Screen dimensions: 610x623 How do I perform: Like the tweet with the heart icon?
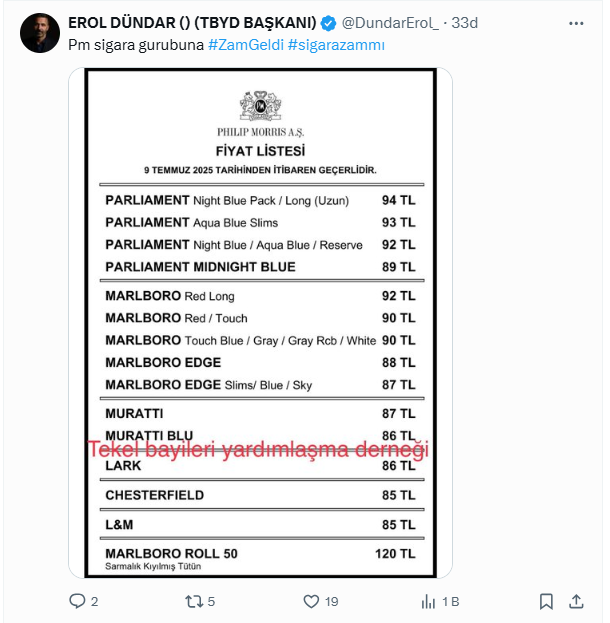[x=311, y=602]
